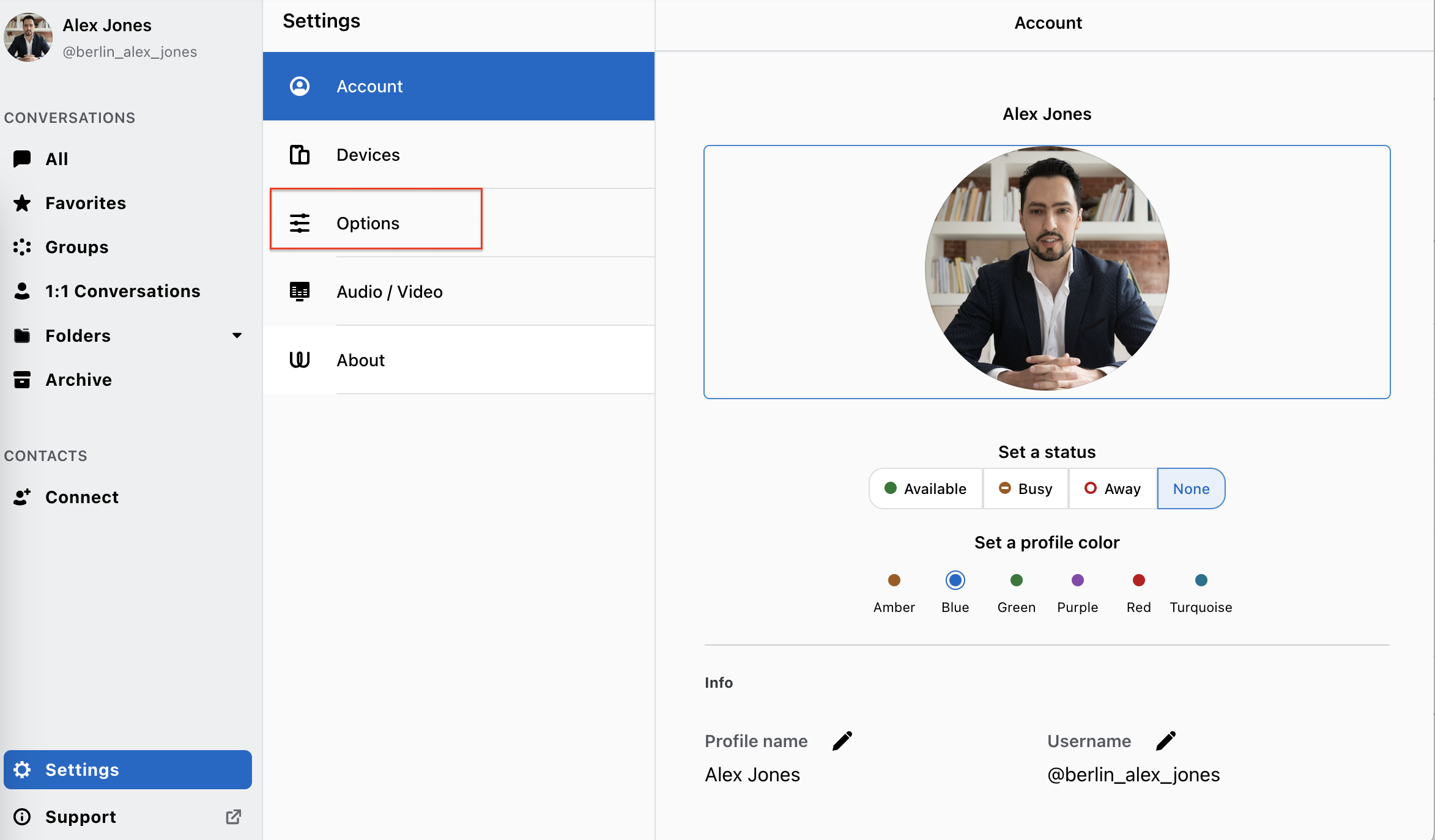Click the Folders folder icon
The height and width of the screenshot is (840, 1435).
coord(22,336)
